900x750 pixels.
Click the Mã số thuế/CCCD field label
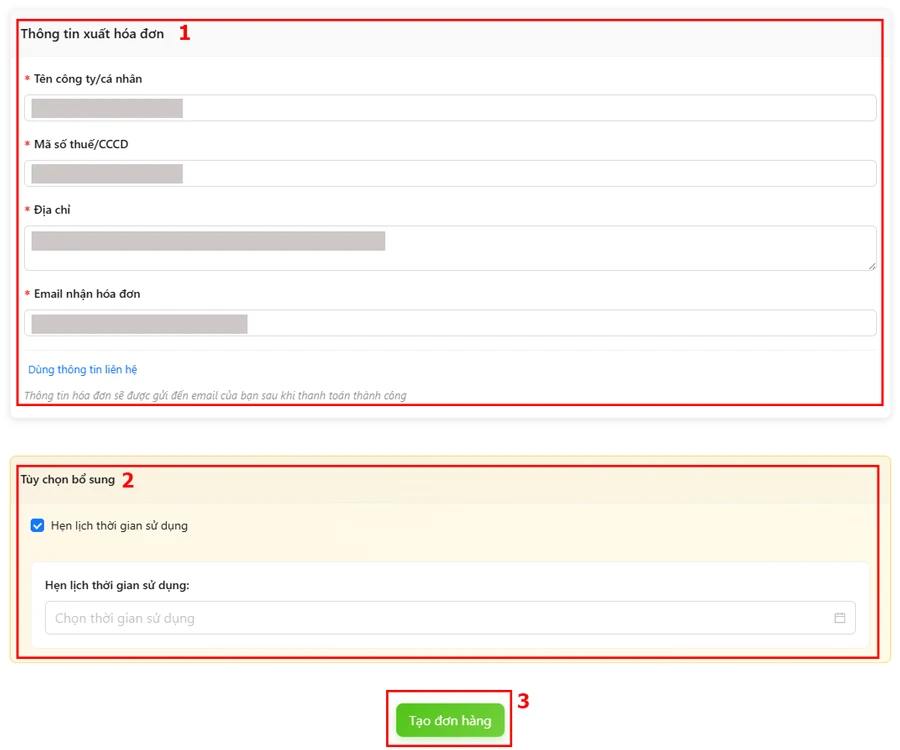[x=80, y=144]
